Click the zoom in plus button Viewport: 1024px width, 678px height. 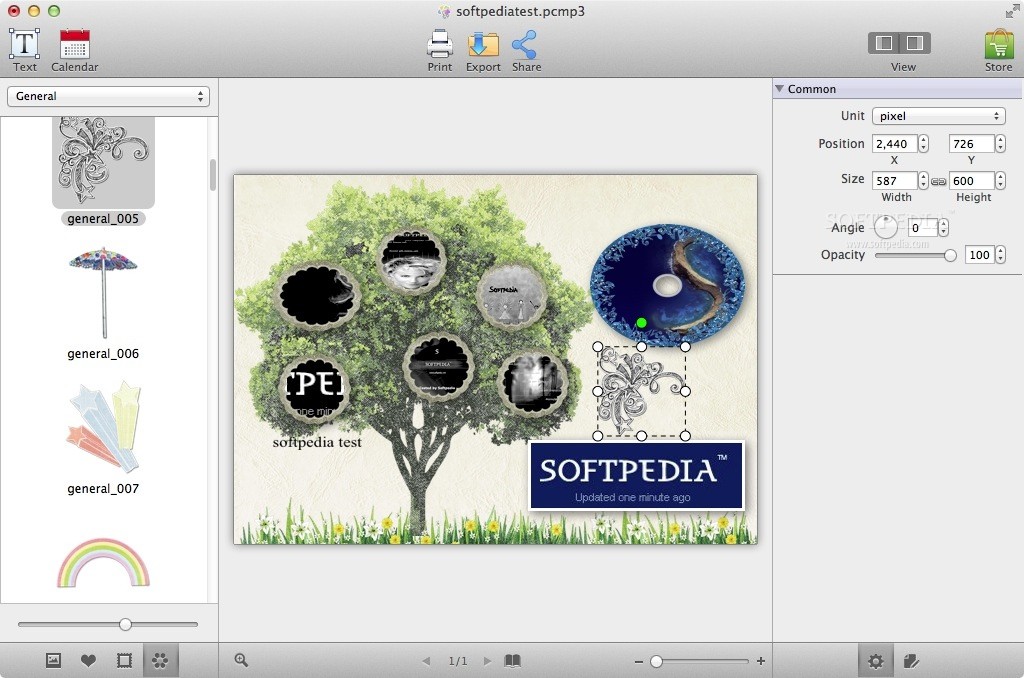coord(761,661)
